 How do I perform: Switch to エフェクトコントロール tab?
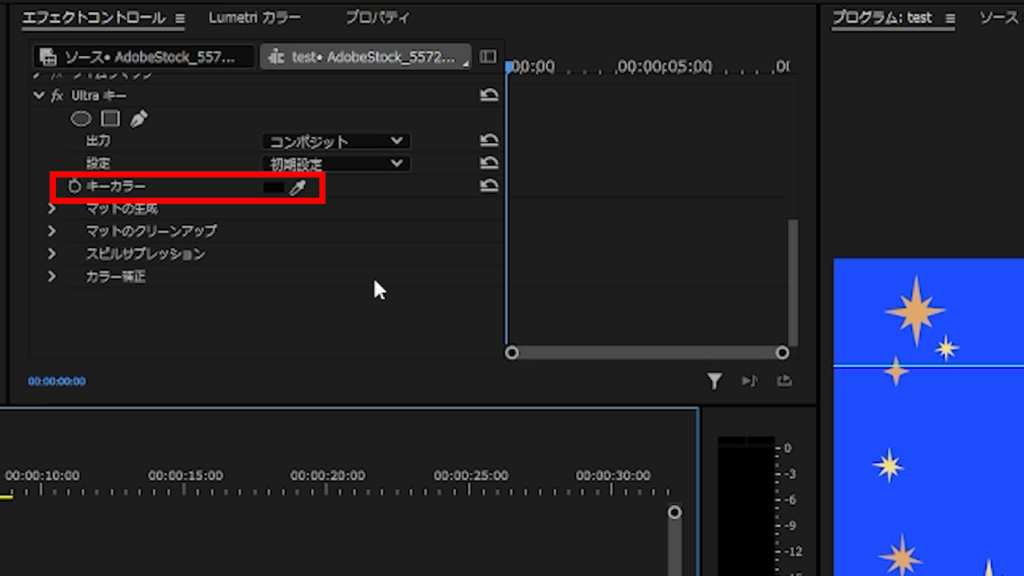[x=94, y=18]
